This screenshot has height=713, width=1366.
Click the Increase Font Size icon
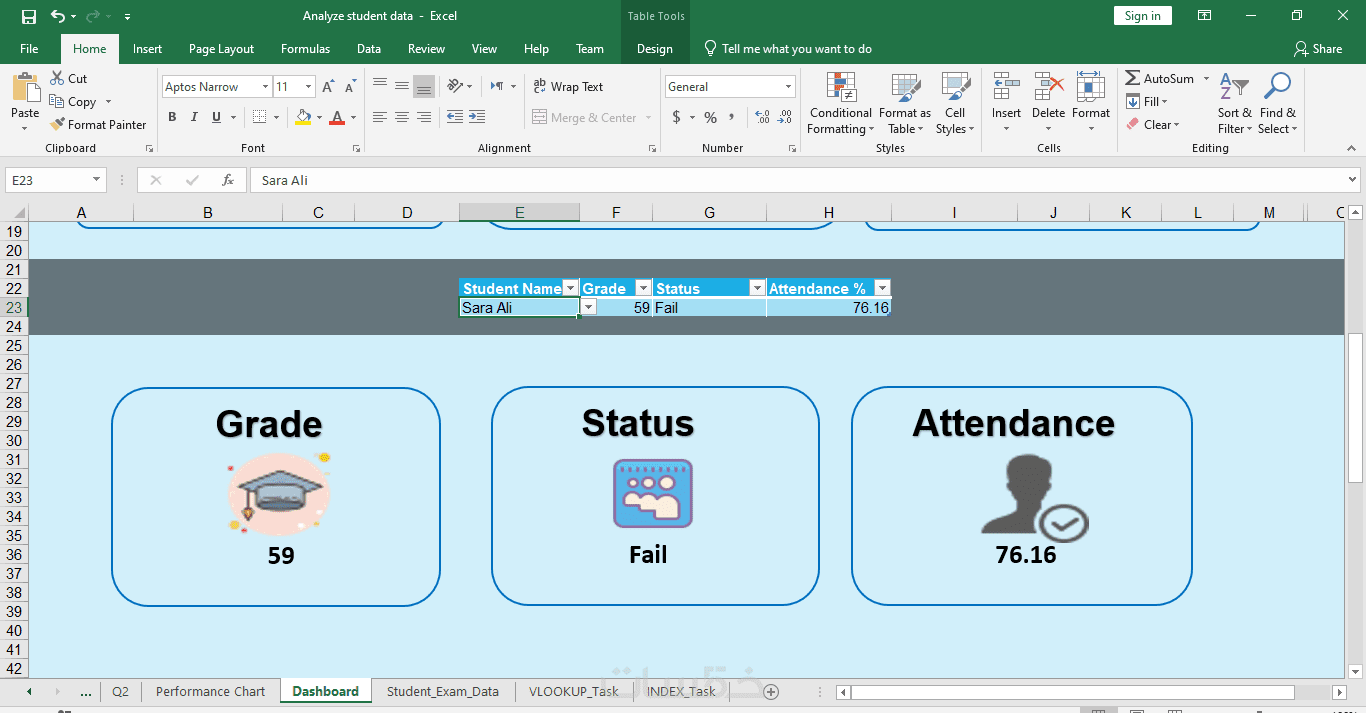click(x=328, y=87)
